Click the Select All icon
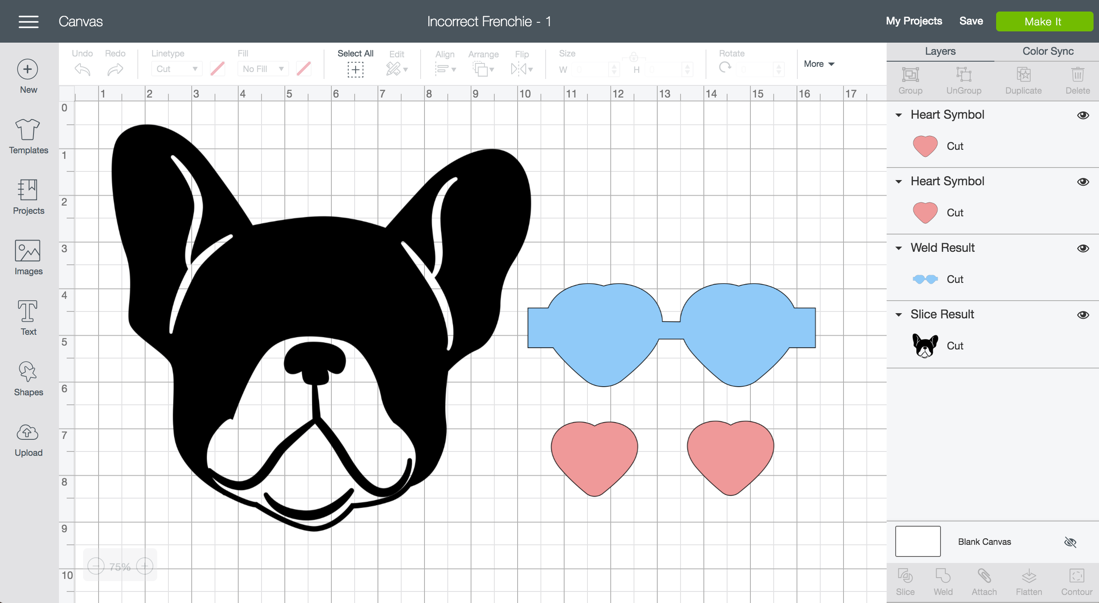Viewport: 1099px width, 603px height. tap(355, 69)
